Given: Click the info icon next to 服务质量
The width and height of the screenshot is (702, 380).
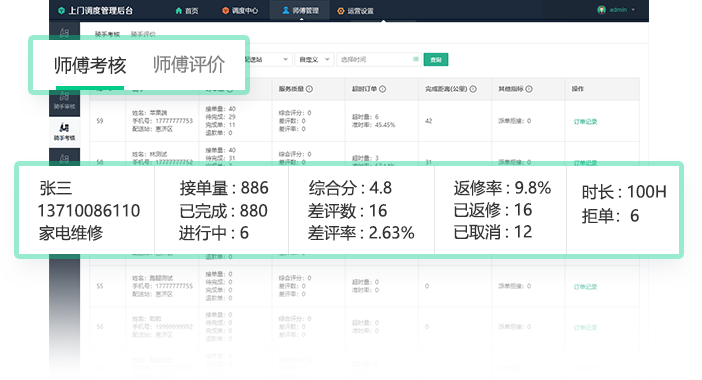Looking at the screenshot, I should pos(309,89).
